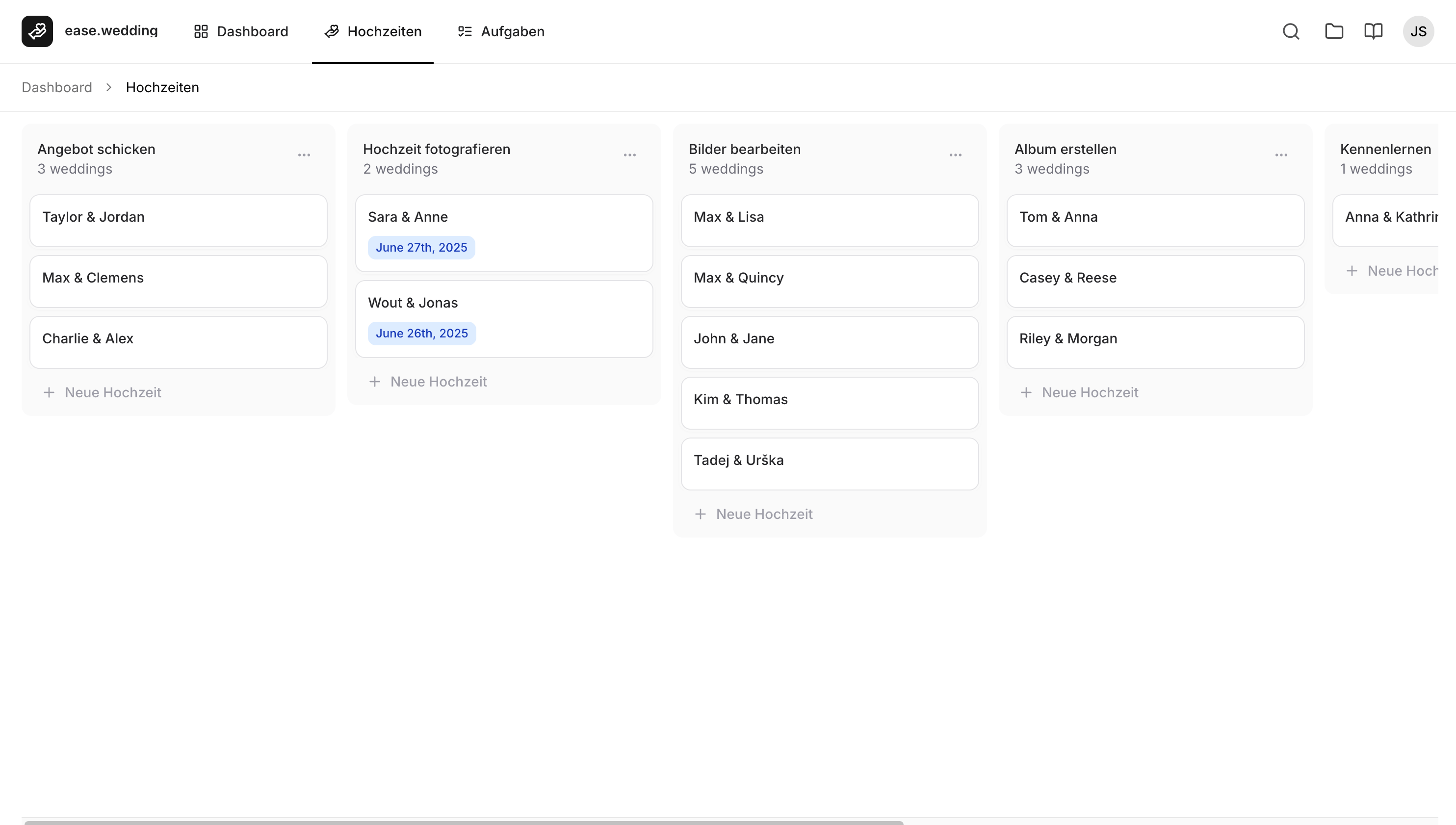Open the Hochzeit fotografieren column menu
Viewport: 1456px width, 825px height.
click(630, 155)
